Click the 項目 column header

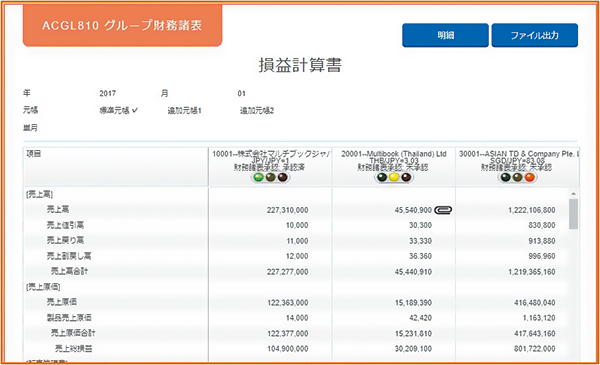tap(116, 167)
